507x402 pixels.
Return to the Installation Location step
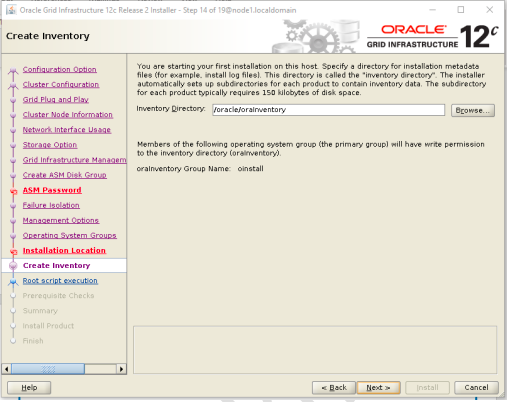pyautogui.click(x=64, y=250)
